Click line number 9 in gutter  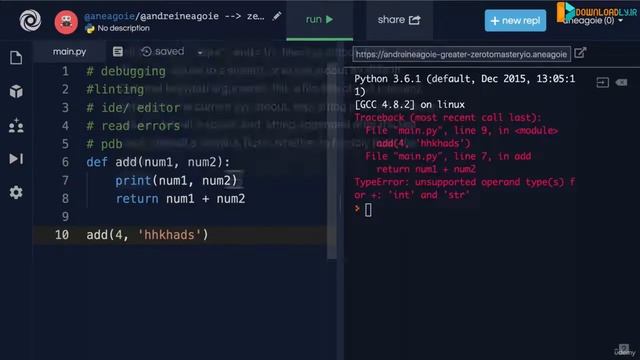[x=65, y=216]
